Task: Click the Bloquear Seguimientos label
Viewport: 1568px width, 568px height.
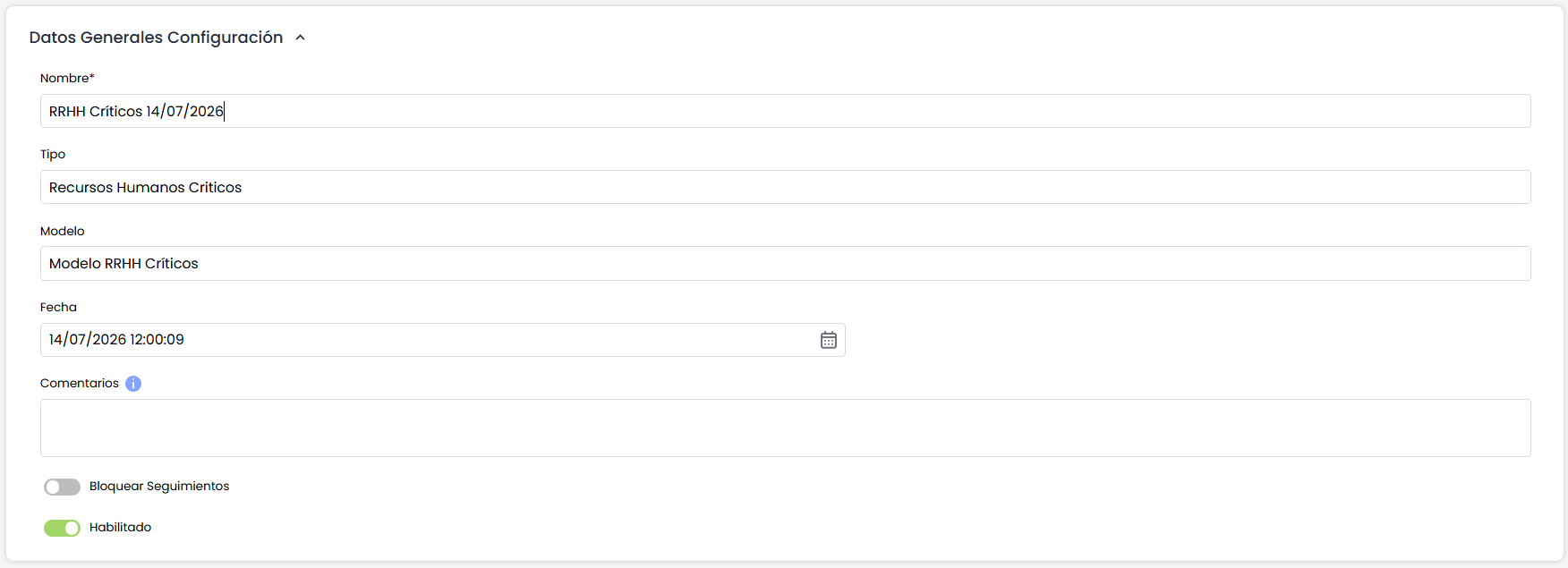Action: tap(159, 486)
